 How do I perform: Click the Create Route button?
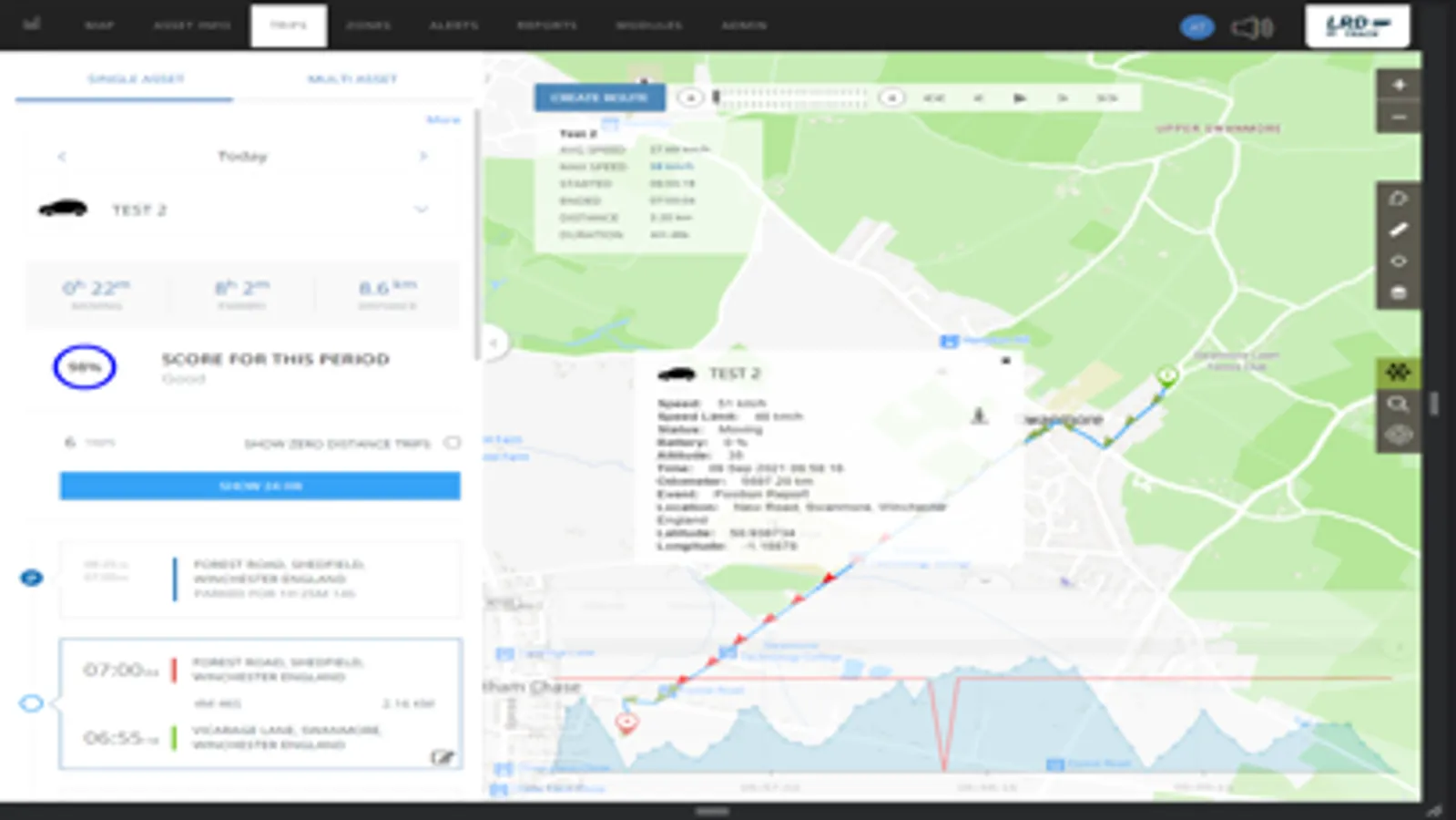click(x=599, y=97)
